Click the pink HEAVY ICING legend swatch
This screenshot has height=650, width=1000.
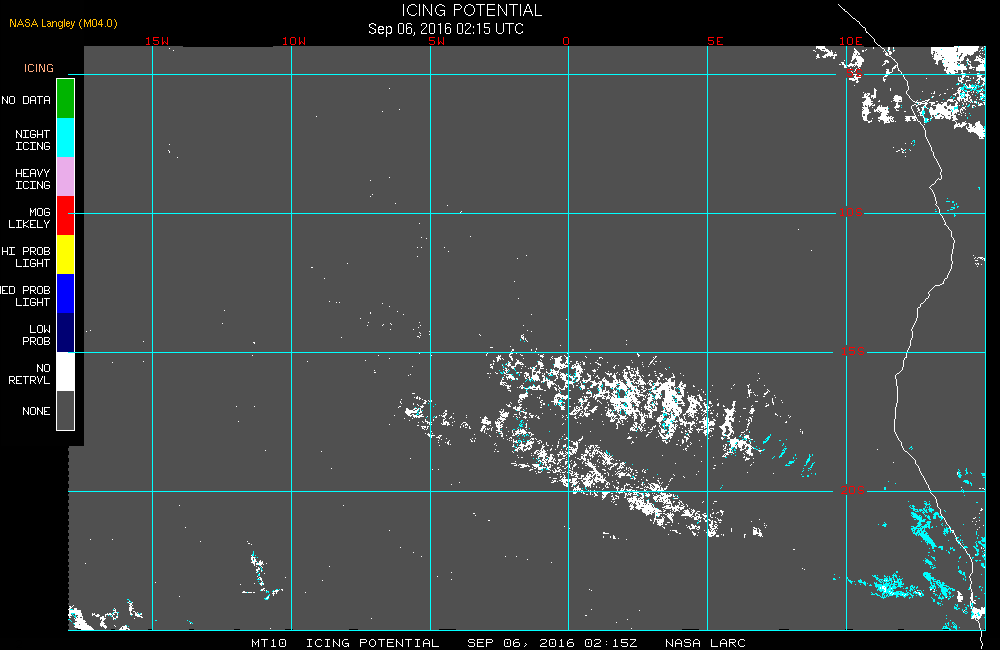point(66,177)
